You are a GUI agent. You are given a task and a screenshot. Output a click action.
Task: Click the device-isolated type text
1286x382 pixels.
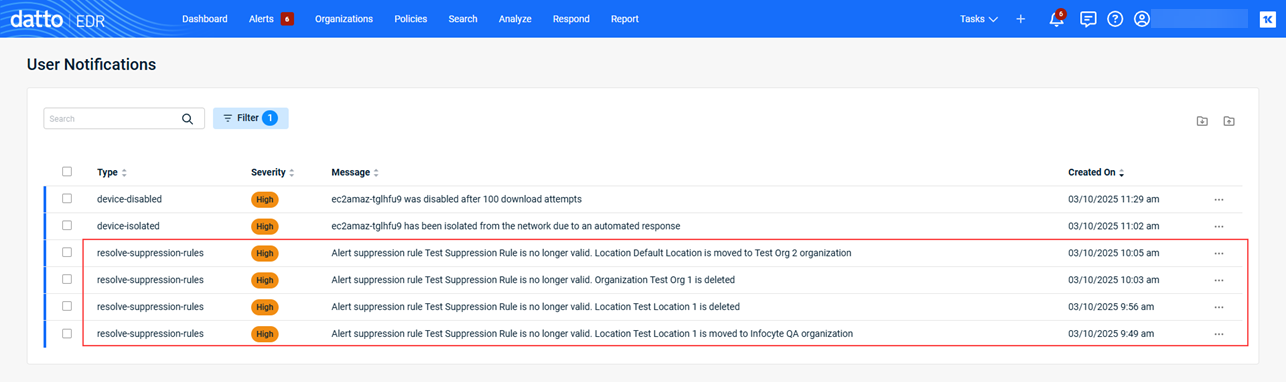[128, 227]
